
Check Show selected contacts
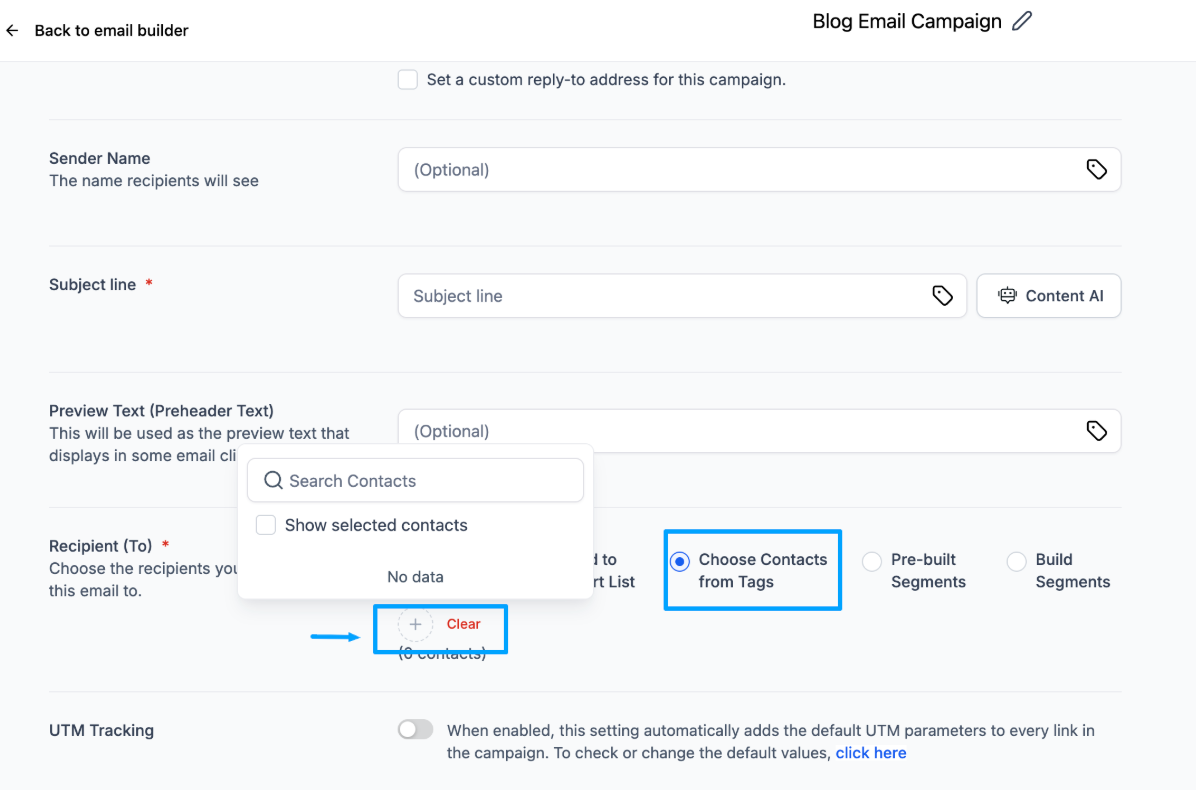click(x=266, y=525)
